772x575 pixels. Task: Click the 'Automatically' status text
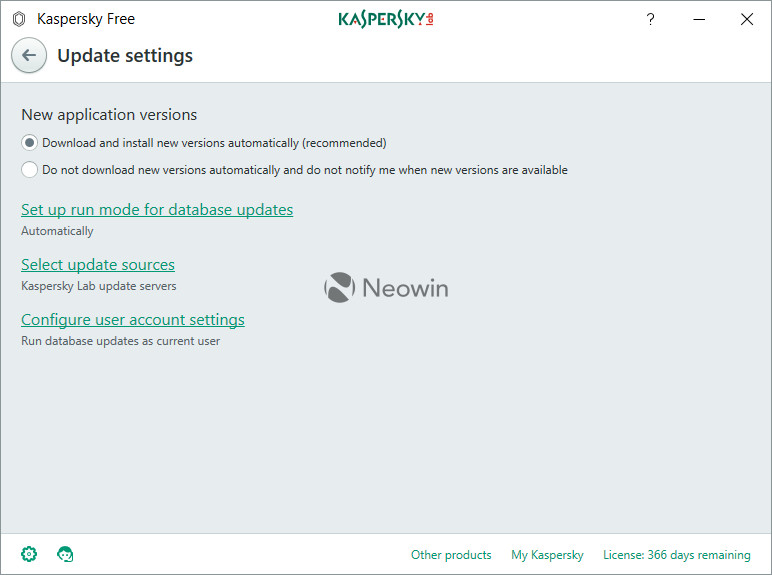point(57,231)
